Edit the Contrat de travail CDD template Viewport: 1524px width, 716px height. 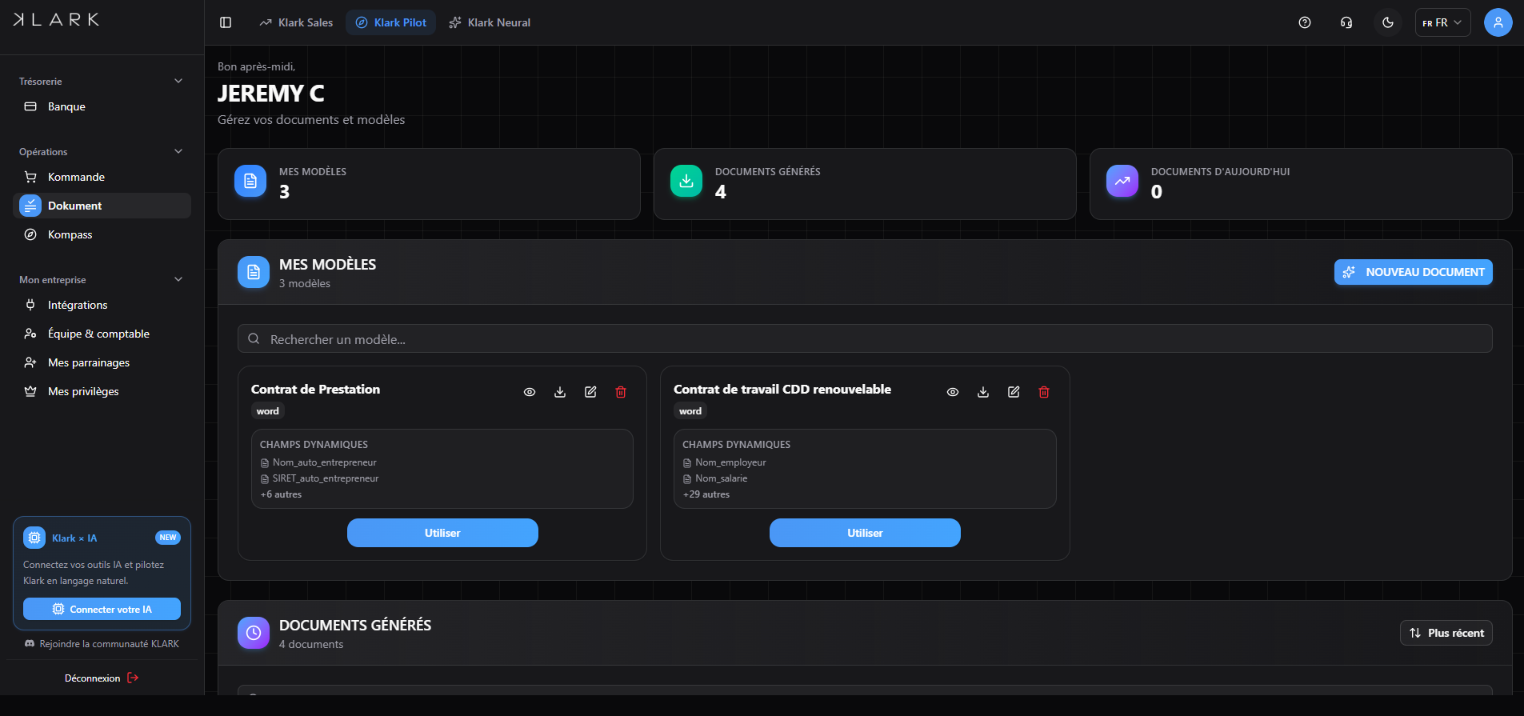click(1013, 392)
